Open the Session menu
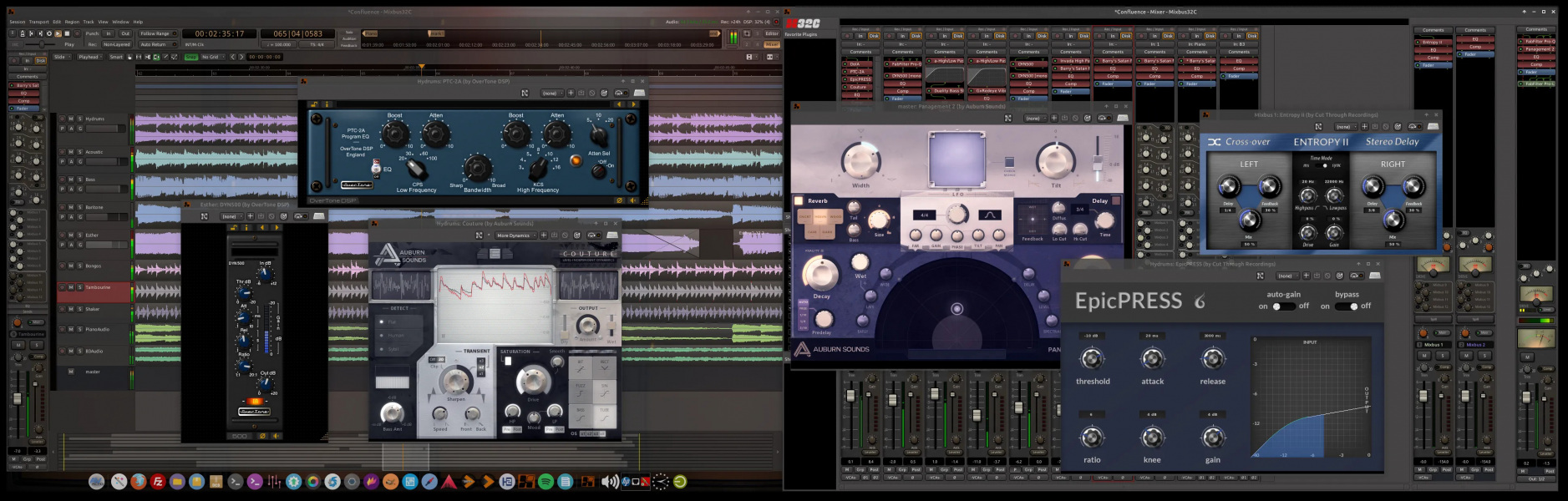 pyautogui.click(x=17, y=22)
